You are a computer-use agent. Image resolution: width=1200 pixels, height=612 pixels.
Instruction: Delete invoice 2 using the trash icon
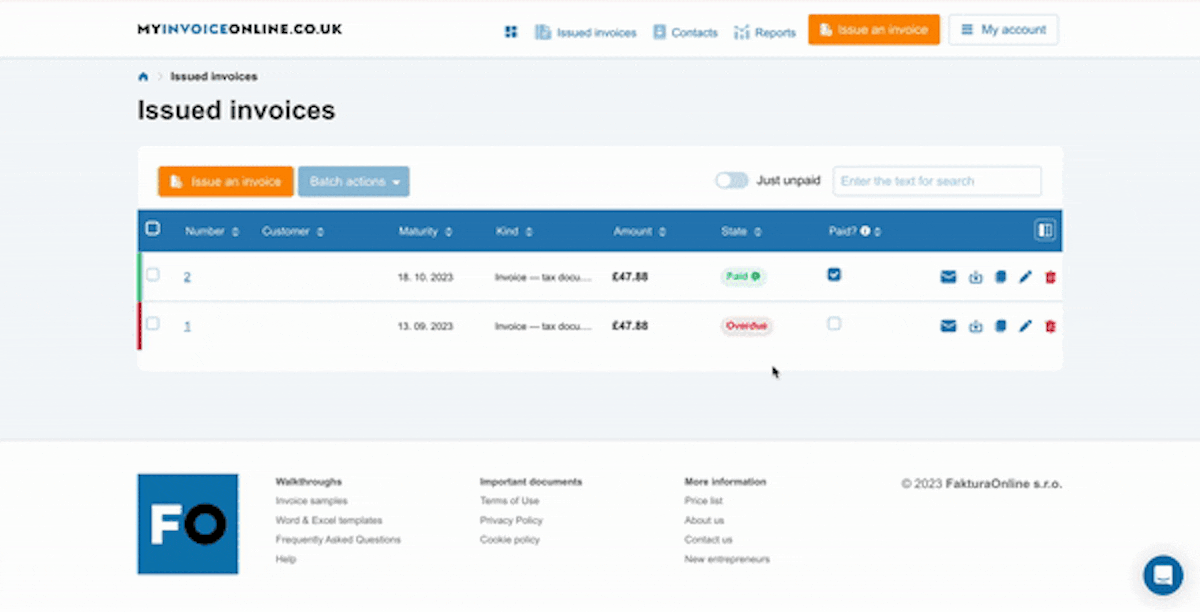1050,277
